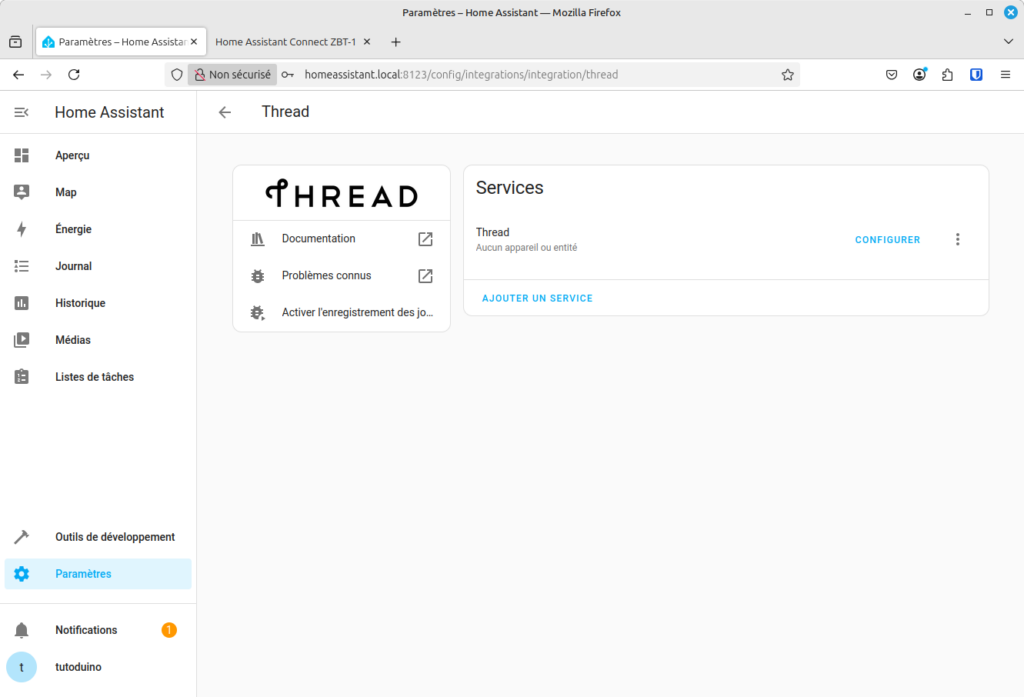The width and height of the screenshot is (1024, 697).
Task: Open a new Firefox tab
Action: click(396, 42)
